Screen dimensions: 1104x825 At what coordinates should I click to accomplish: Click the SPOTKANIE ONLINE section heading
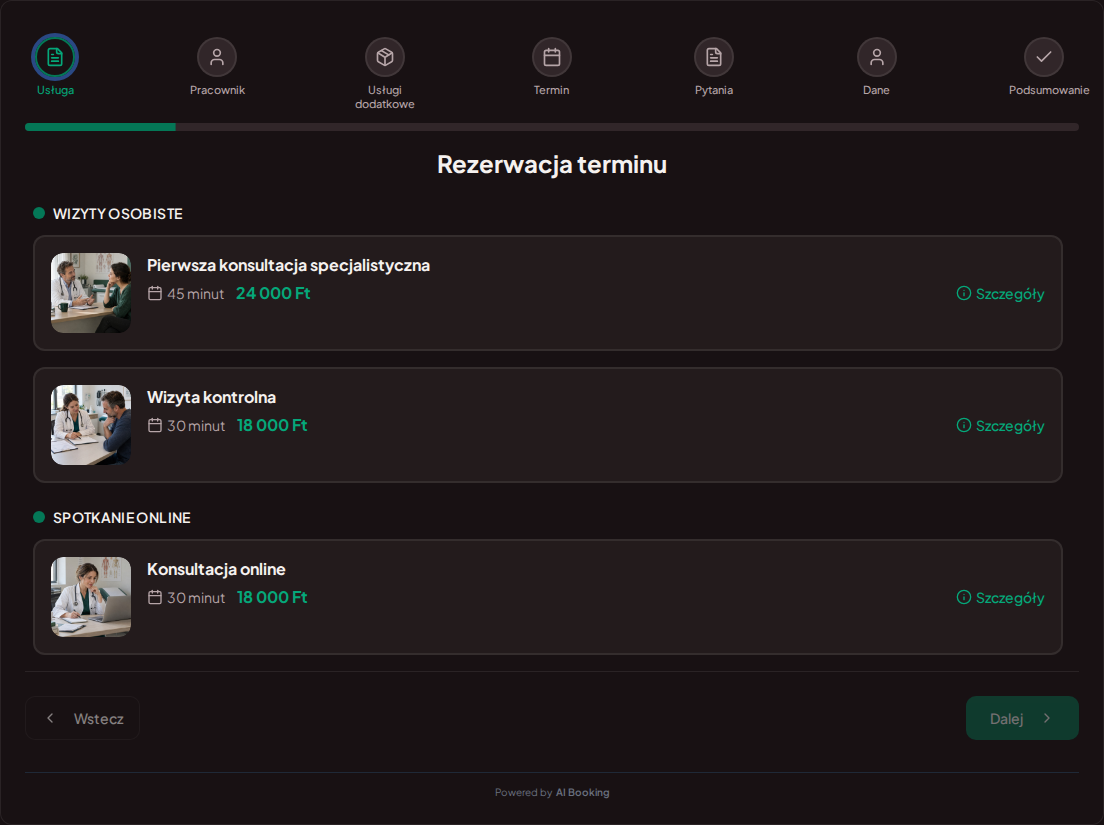[122, 518]
